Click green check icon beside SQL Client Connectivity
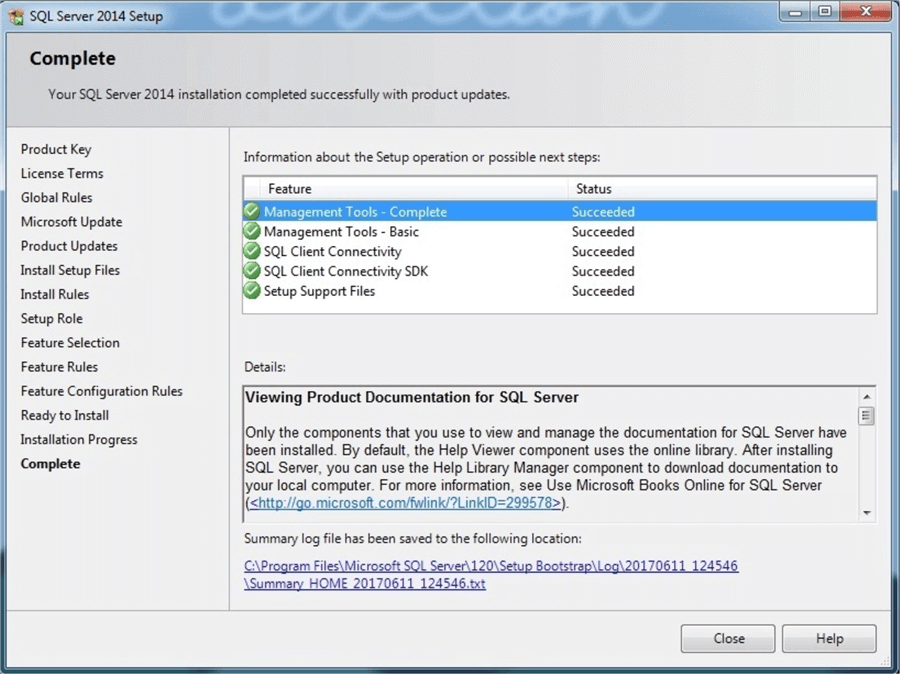The width and height of the screenshot is (900, 674). 251,251
